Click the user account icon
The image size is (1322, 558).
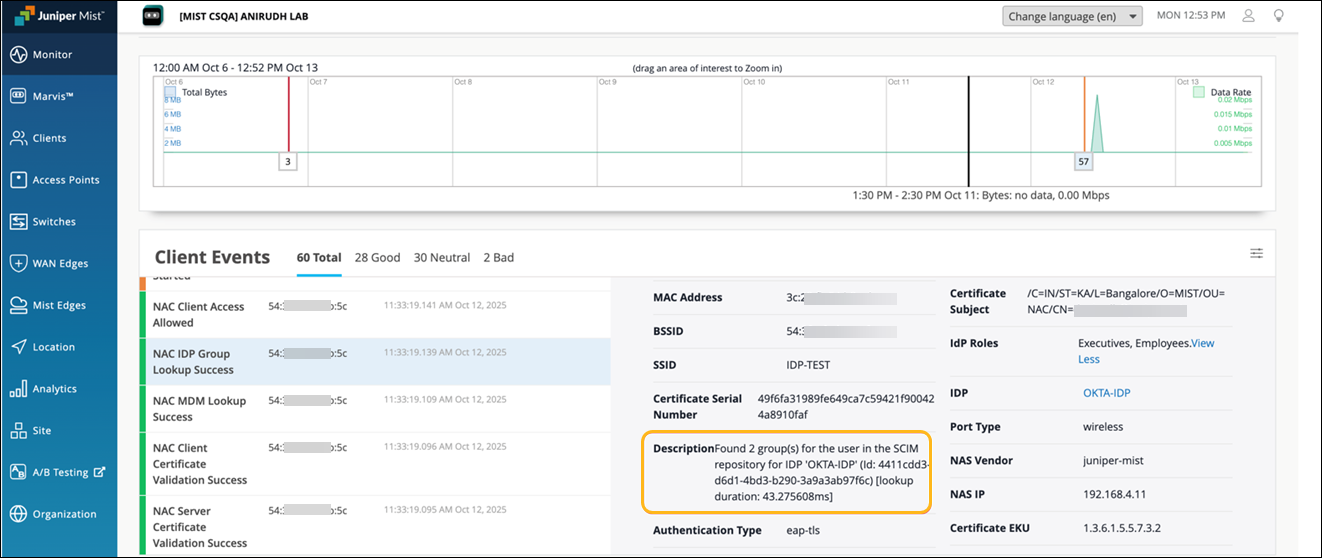click(1248, 16)
